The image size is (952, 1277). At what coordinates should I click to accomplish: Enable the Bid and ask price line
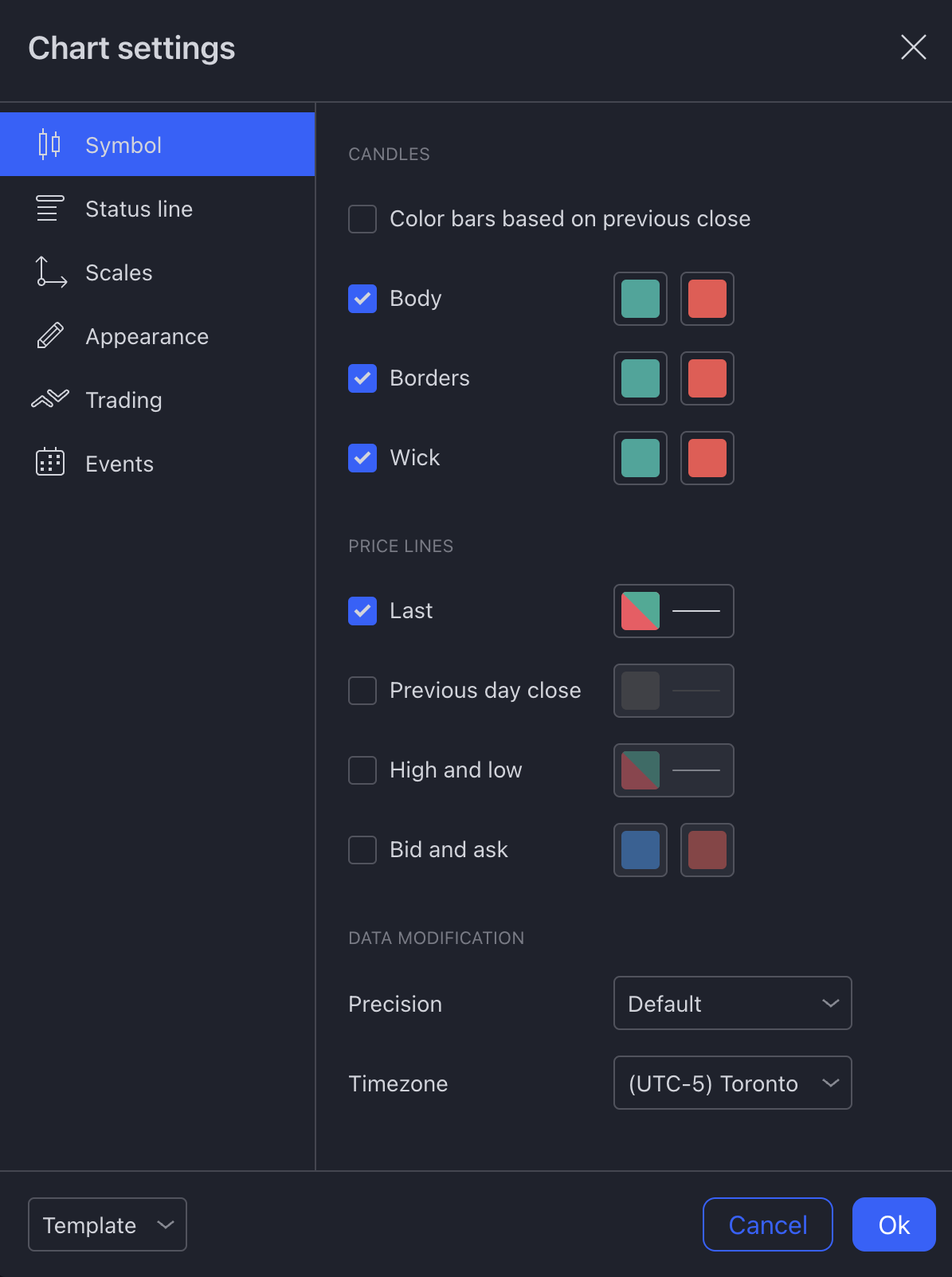(x=362, y=850)
